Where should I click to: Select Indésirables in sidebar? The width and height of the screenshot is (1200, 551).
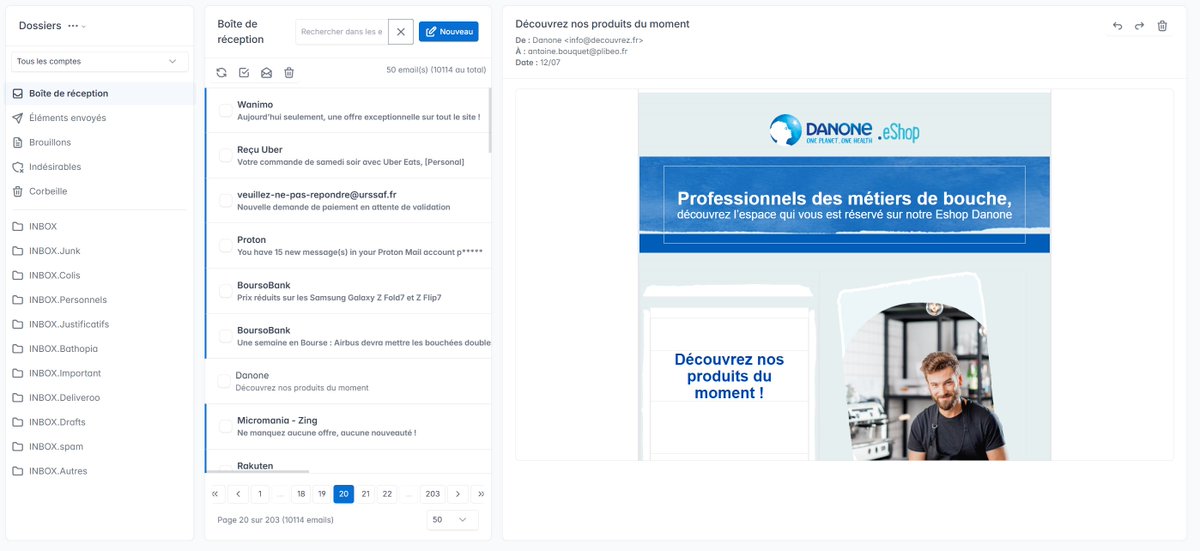pyautogui.click(x=100, y=167)
